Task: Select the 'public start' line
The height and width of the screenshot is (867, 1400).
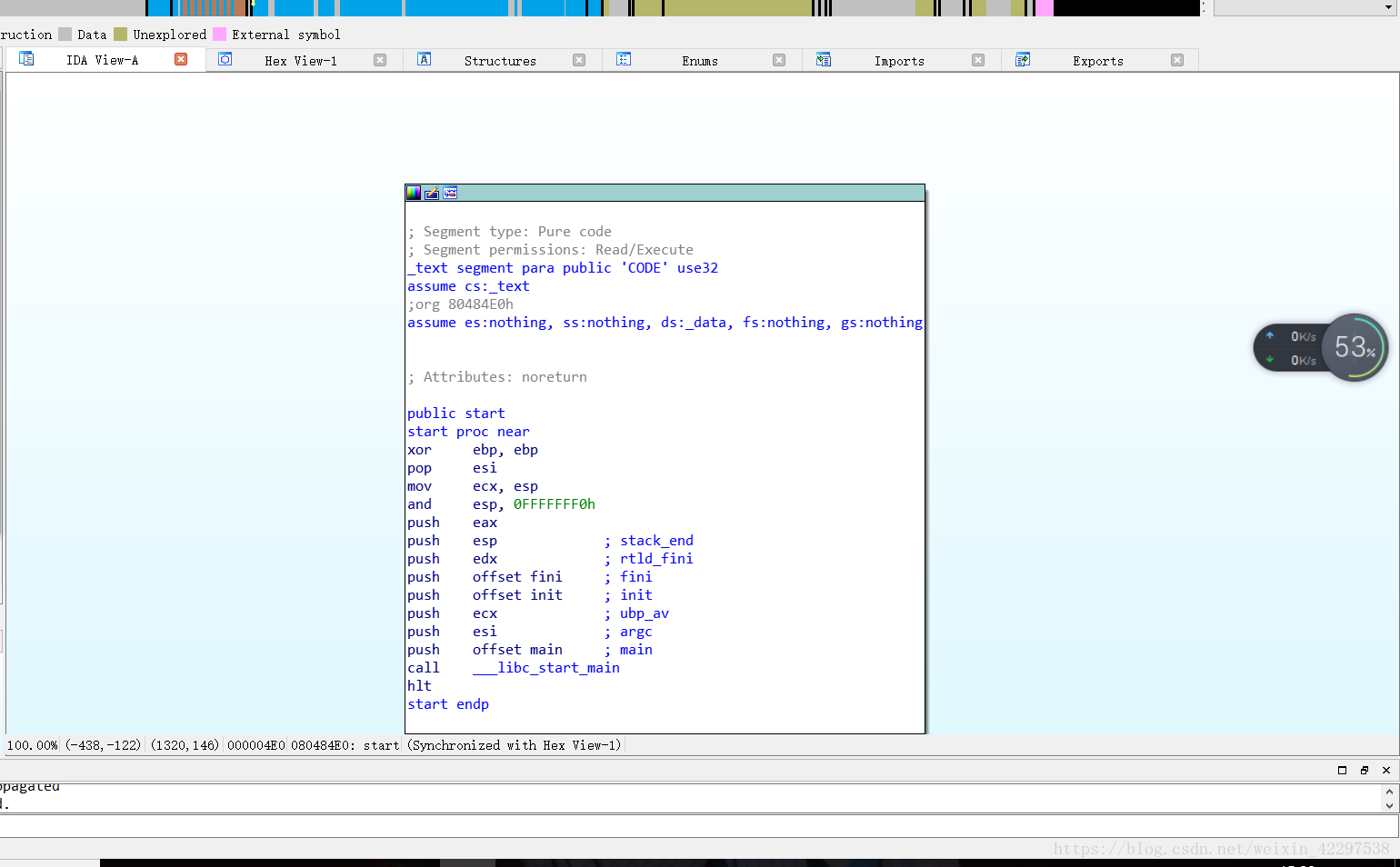Action: tap(455, 414)
